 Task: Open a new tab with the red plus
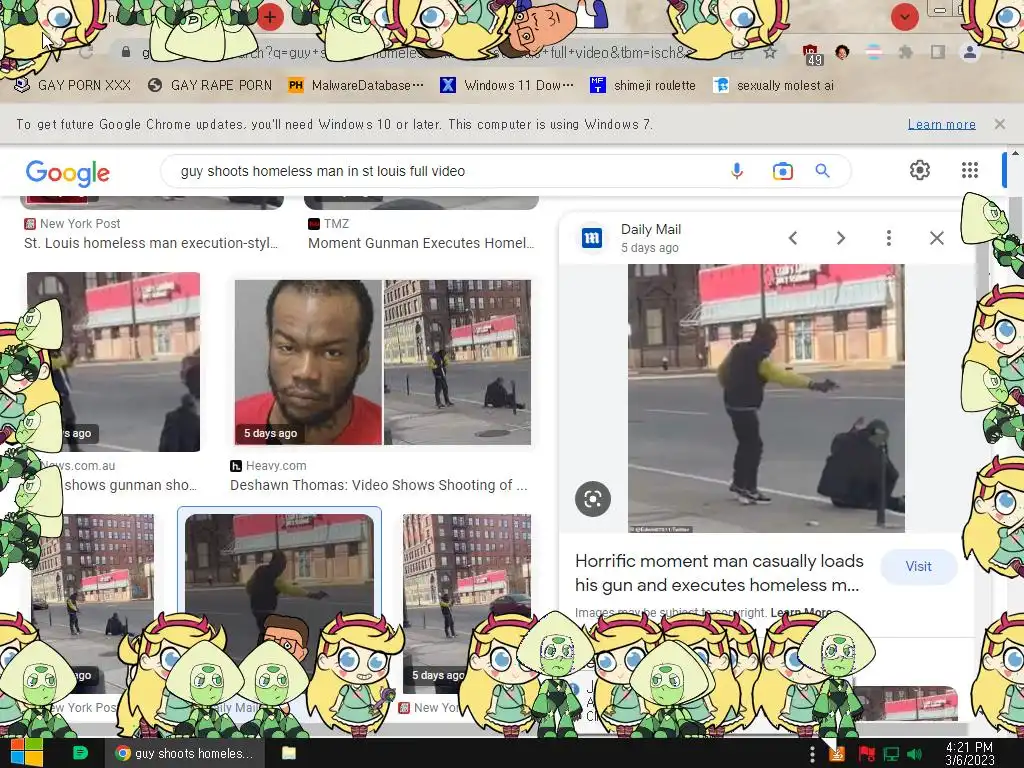pos(270,17)
